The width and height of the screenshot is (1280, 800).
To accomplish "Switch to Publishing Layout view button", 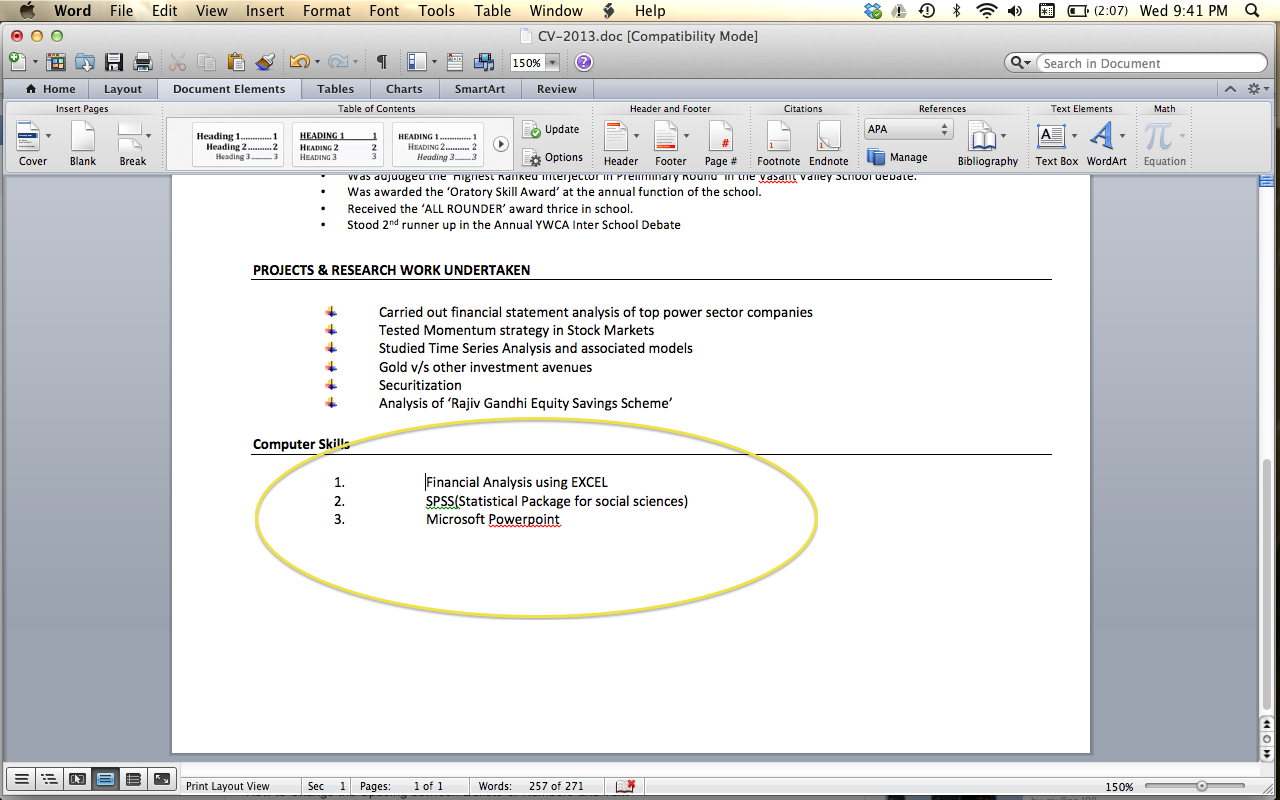I will tap(77, 779).
